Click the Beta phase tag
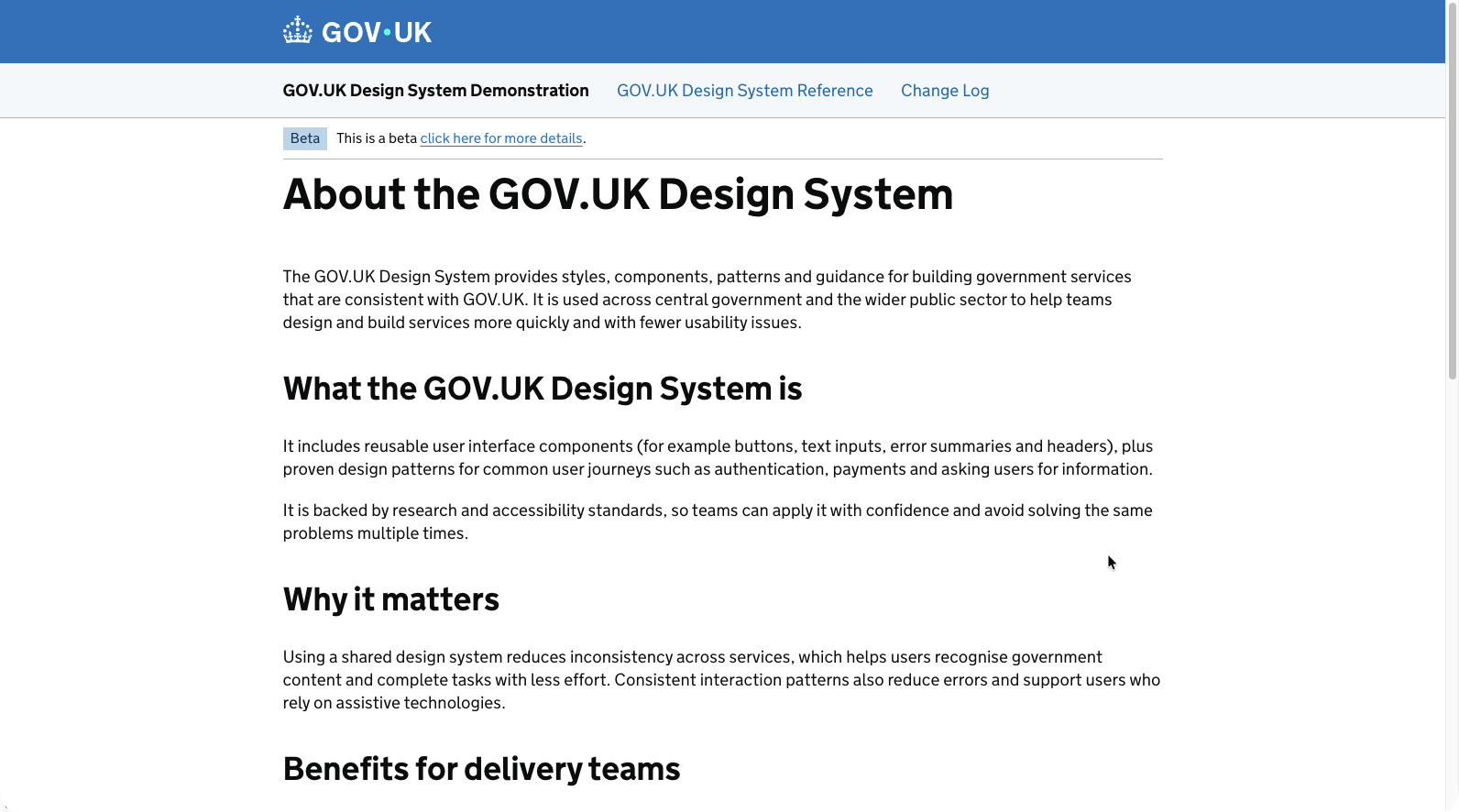Screen dimensions: 1459x812 click(x=304, y=138)
